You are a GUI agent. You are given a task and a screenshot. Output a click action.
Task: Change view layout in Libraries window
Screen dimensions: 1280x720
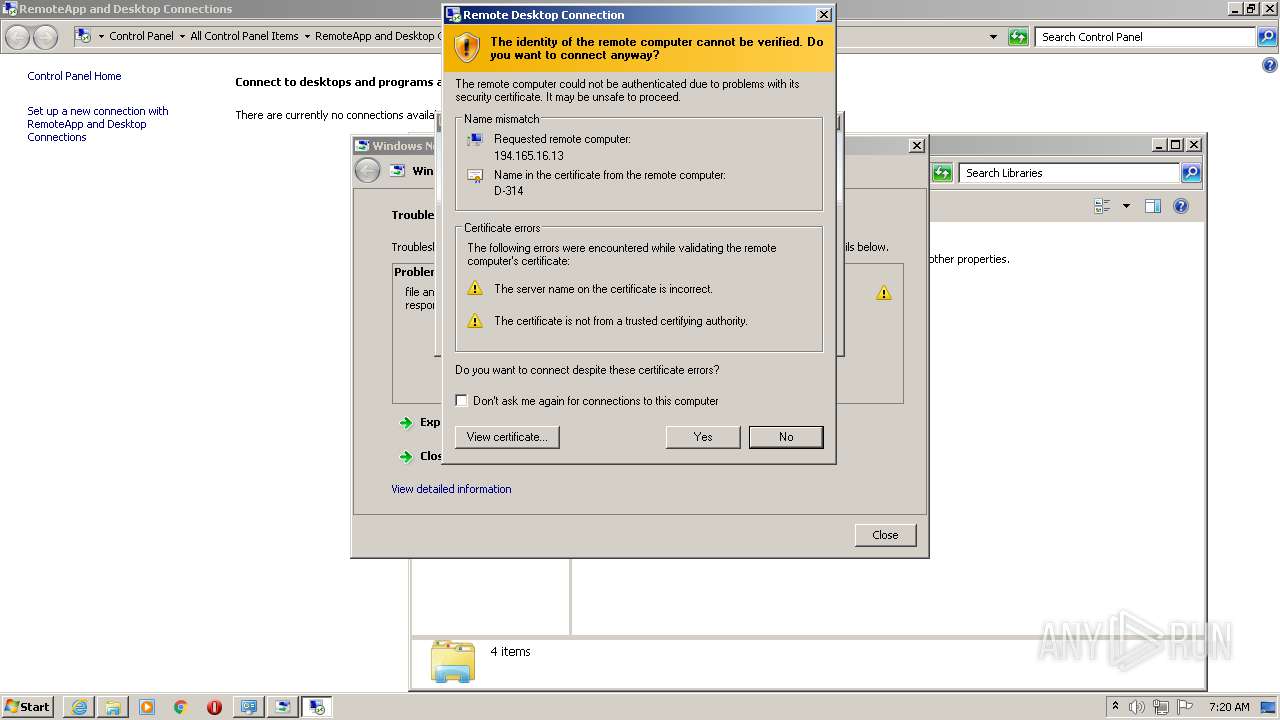click(1103, 206)
